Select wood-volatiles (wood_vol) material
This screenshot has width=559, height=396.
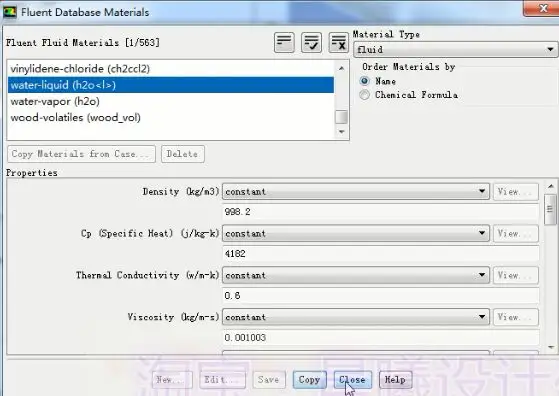[171, 117]
